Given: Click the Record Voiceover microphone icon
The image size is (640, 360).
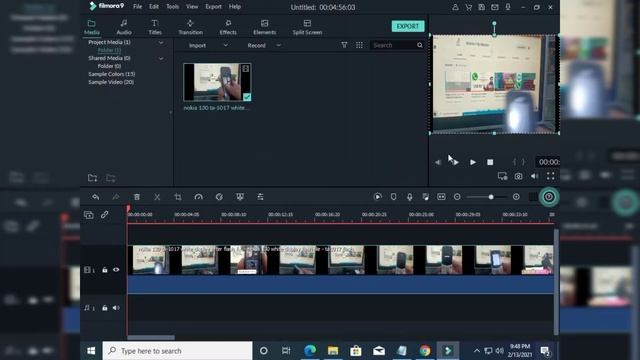Looking at the screenshot, I should coord(409,197).
